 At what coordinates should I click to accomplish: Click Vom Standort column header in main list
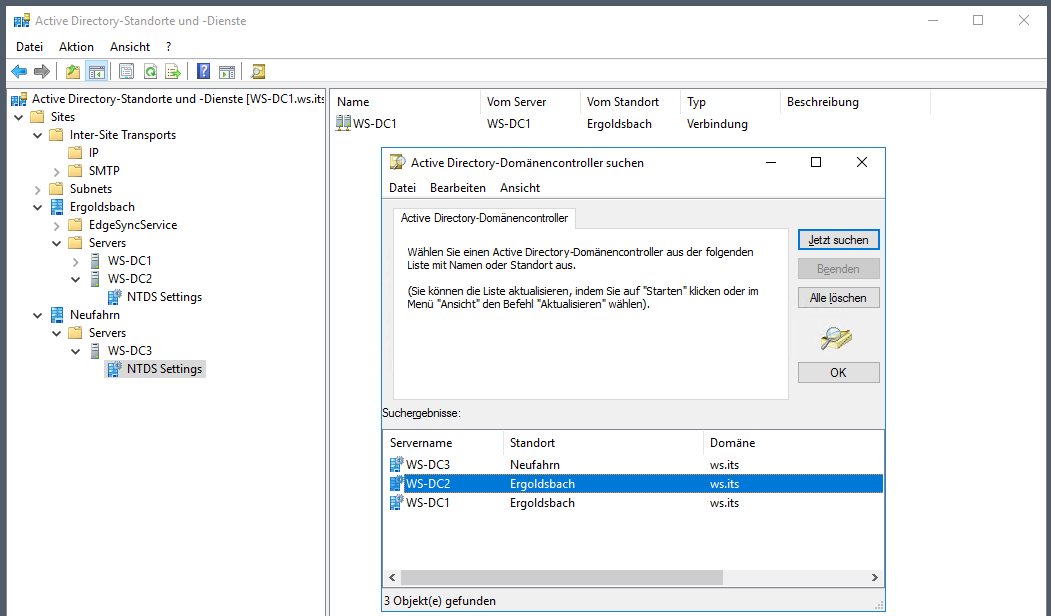pos(629,102)
